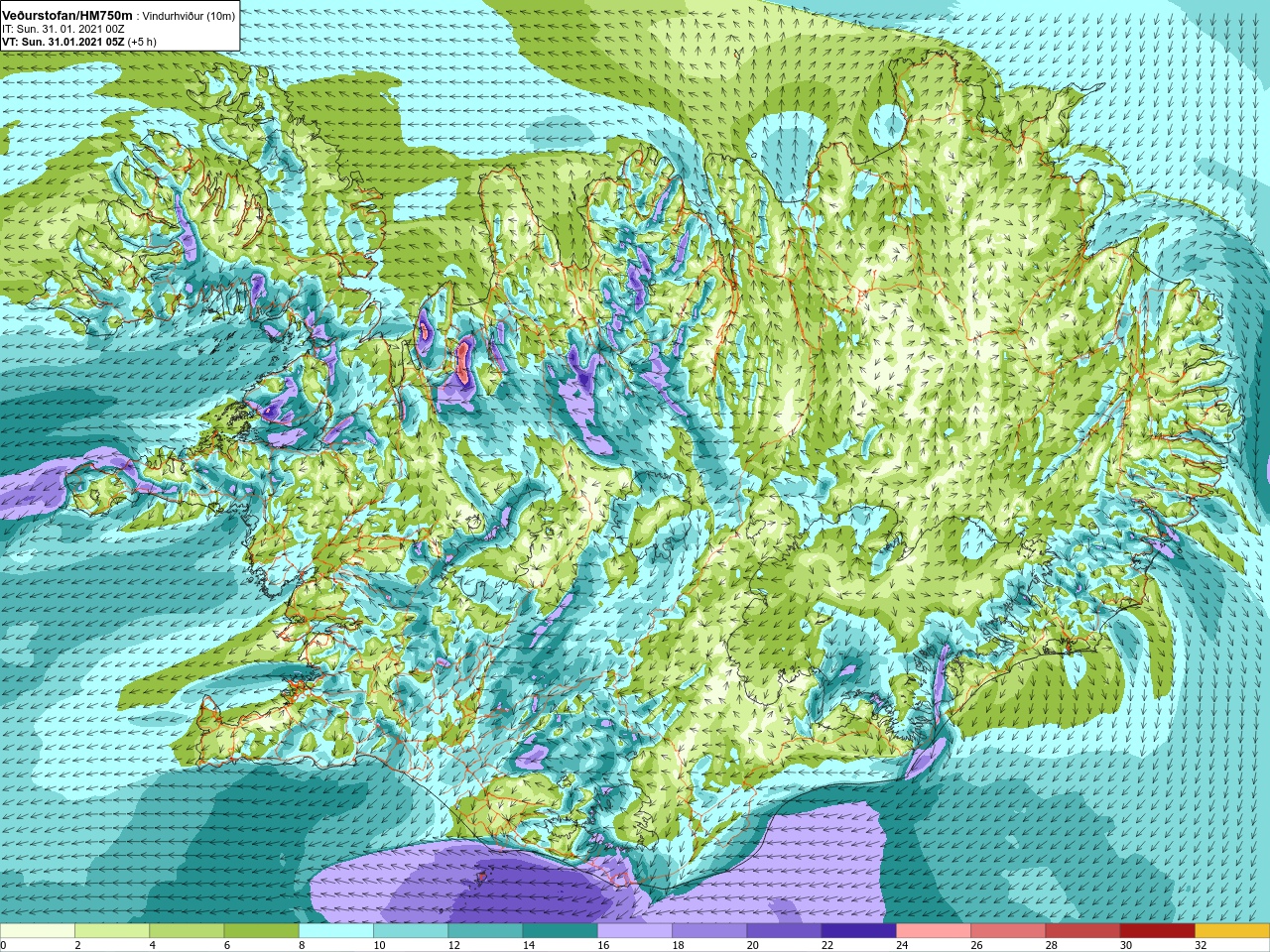Click the '24' legend scale number
The image size is (1270, 952).
click(x=902, y=945)
